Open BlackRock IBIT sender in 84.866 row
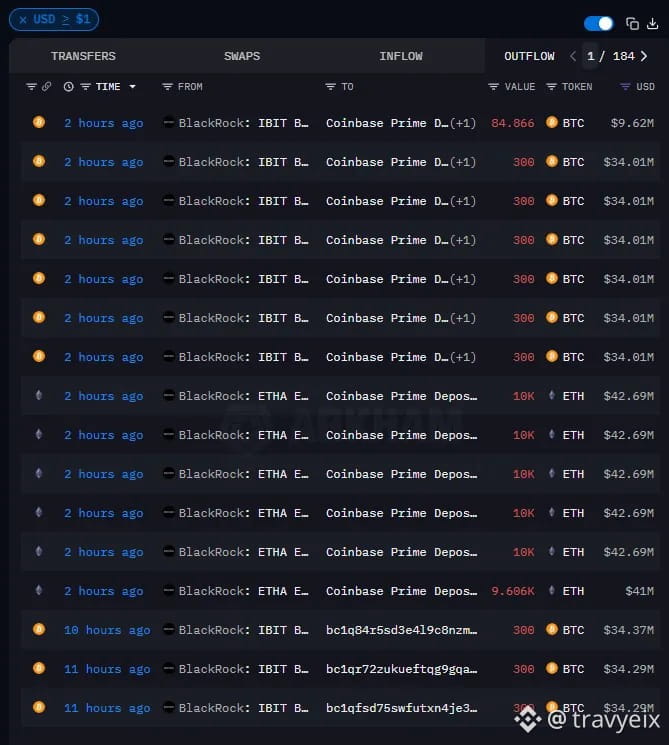Screen dimensions: 669x745 [244, 123]
